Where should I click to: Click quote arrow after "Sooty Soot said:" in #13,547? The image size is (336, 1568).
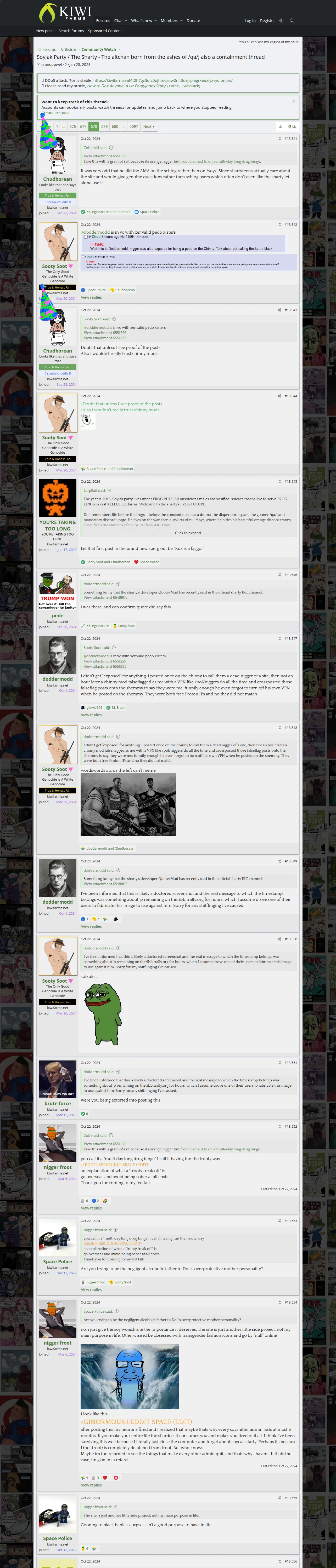114,648
